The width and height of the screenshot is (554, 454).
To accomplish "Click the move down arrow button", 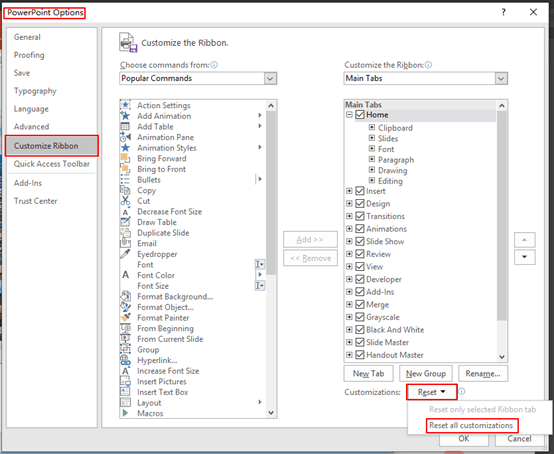I will click(x=525, y=257).
